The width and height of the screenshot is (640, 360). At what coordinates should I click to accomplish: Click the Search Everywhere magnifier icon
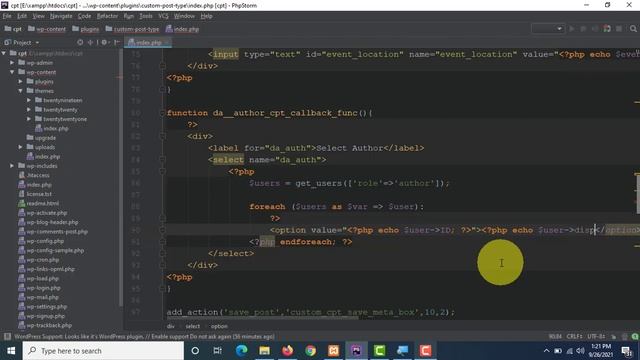633,29
